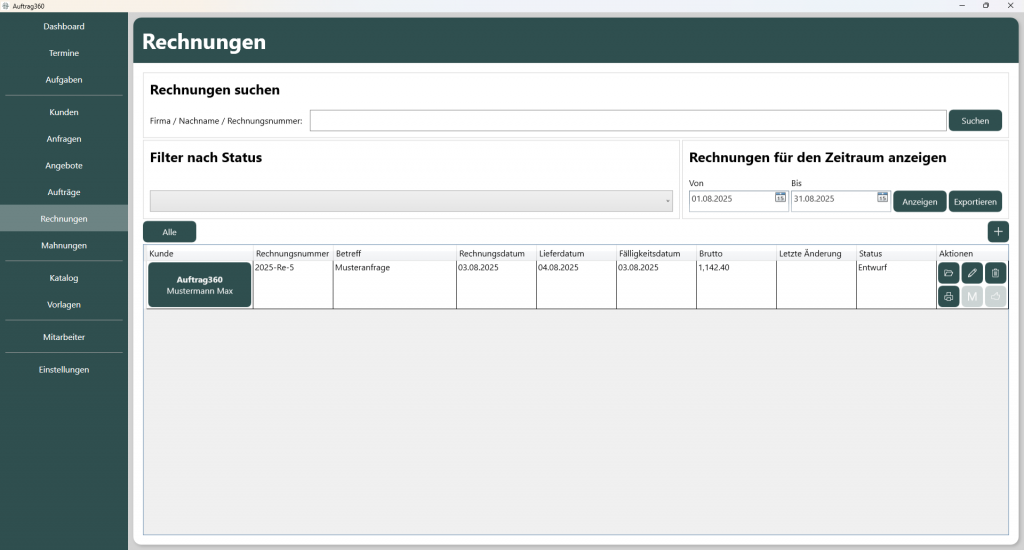
Task: Show all invoices with Alle button
Action: 170,232
